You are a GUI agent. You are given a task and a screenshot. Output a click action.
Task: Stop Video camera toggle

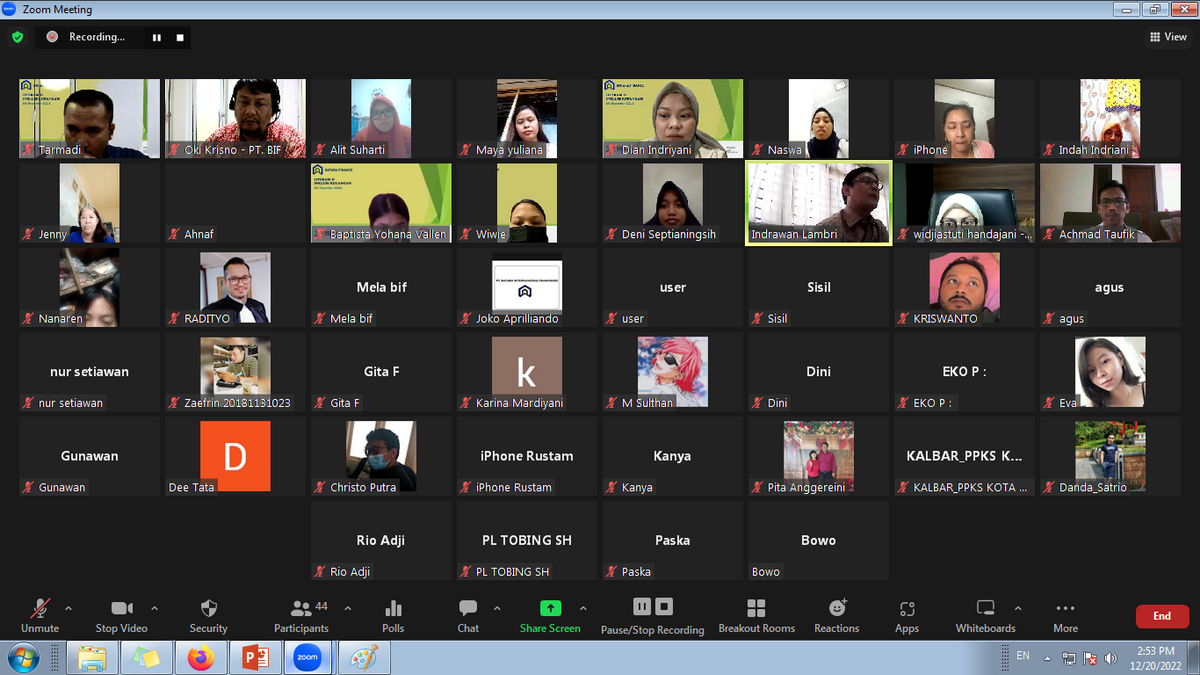point(122,615)
